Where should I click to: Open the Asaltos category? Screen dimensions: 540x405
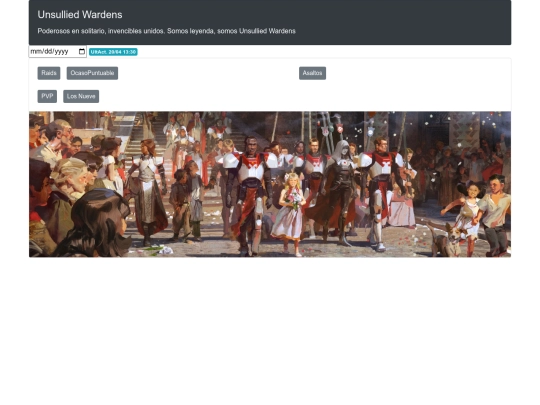[312, 73]
